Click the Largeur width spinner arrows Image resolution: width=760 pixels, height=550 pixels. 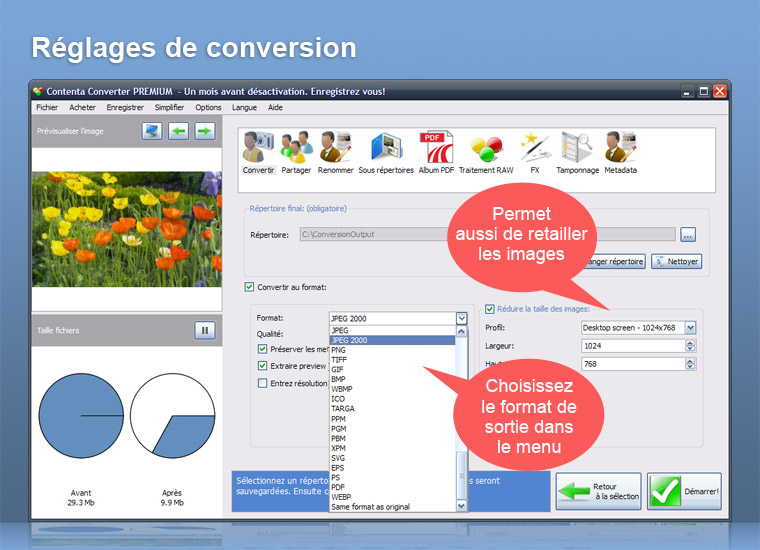(x=690, y=346)
